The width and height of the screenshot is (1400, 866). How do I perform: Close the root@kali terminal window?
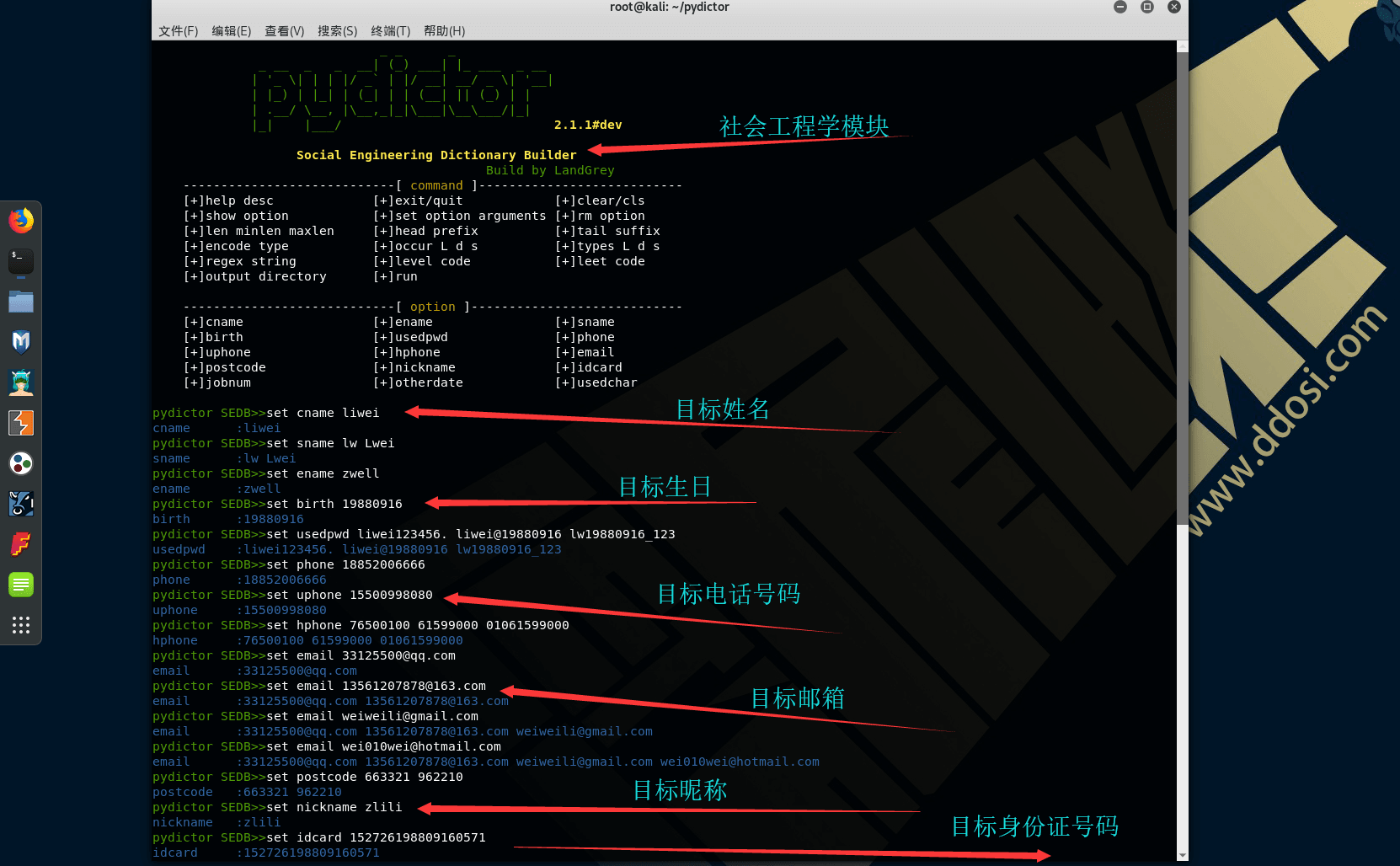(x=1174, y=7)
